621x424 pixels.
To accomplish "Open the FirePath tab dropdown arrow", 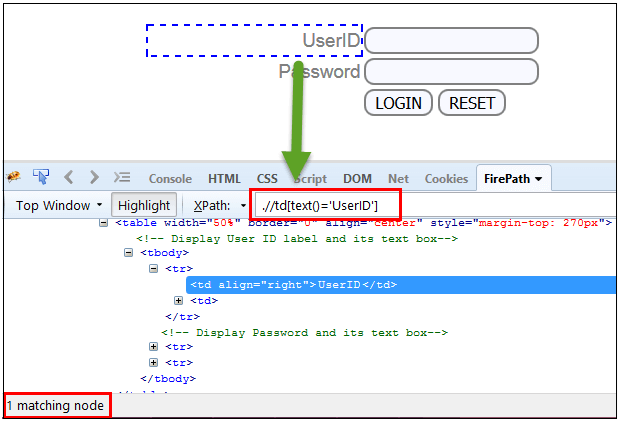I will click(539, 179).
